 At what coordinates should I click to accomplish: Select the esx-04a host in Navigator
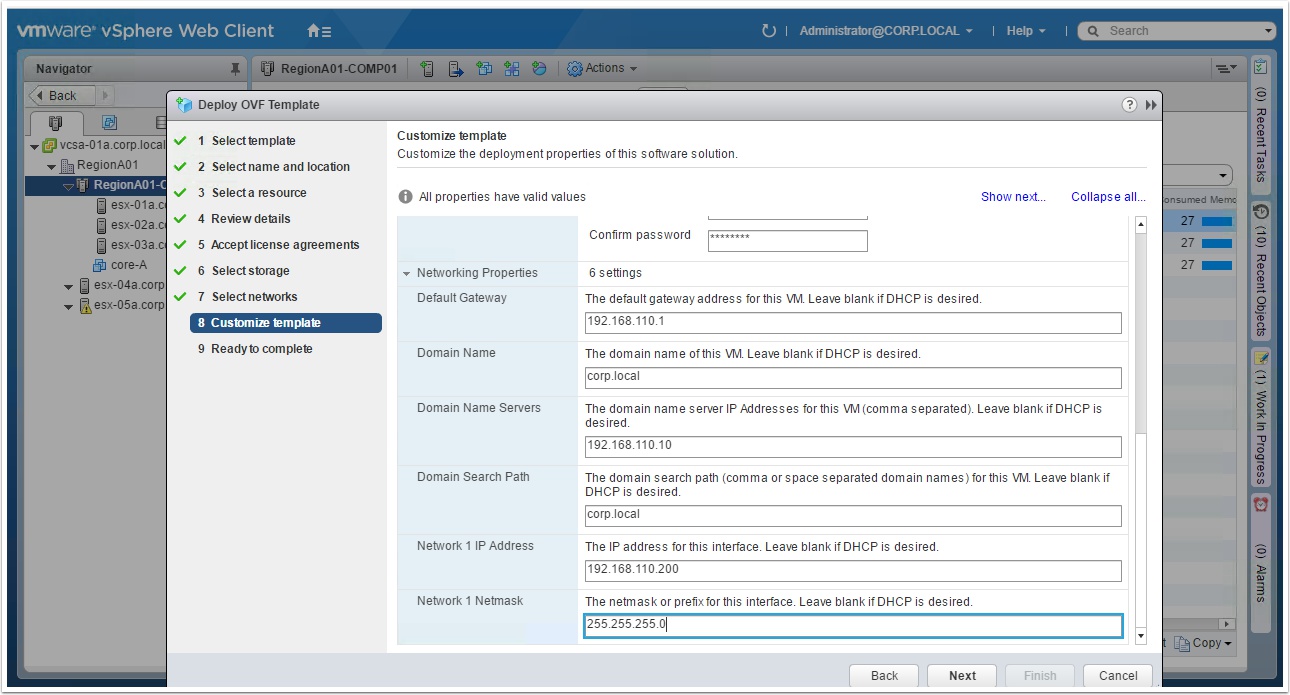click(x=121, y=285)
